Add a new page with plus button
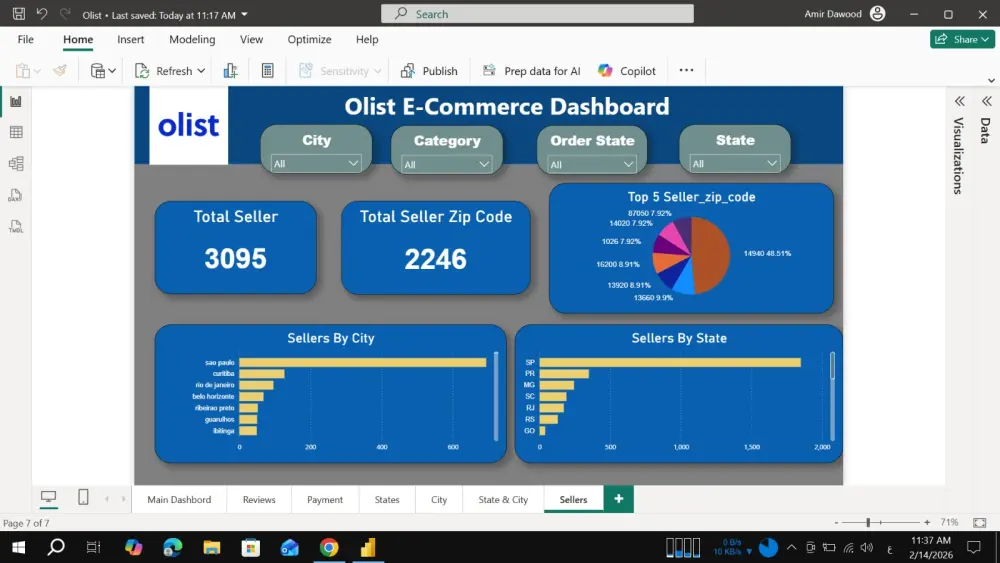Screen dimensions: 1000x563 point(619,499)
